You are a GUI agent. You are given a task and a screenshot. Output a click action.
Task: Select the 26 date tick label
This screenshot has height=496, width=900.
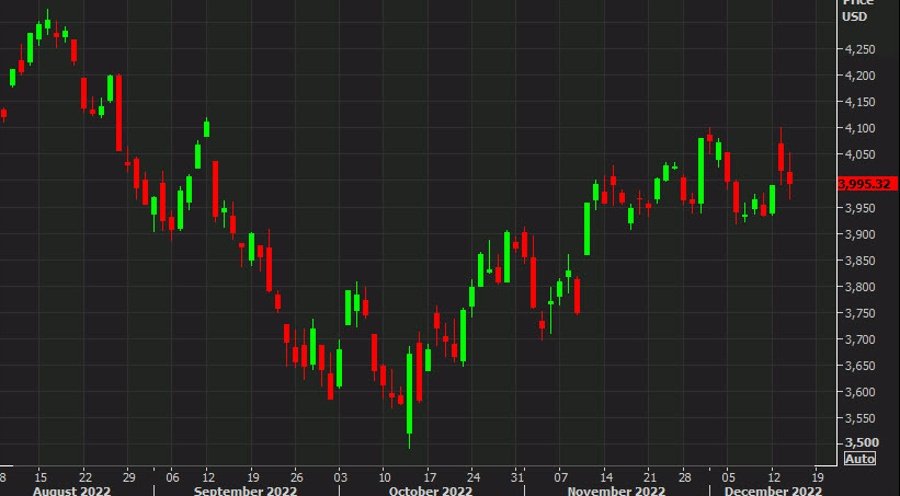click(x=296, y=477)
